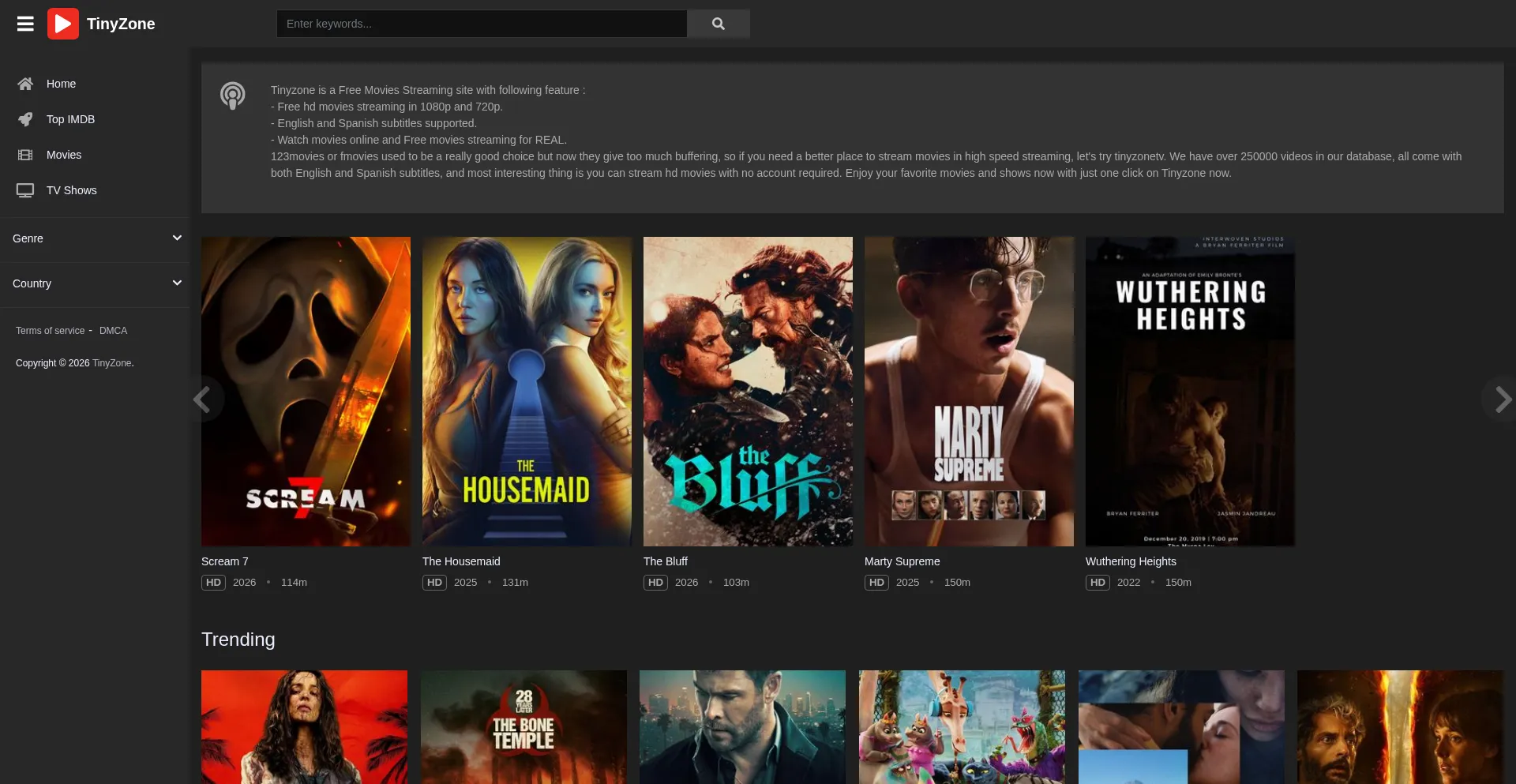This screenshot has width=1516, height=784.
Task: Click the '114m' runtime under Scream 7
Action: [294, 583]
